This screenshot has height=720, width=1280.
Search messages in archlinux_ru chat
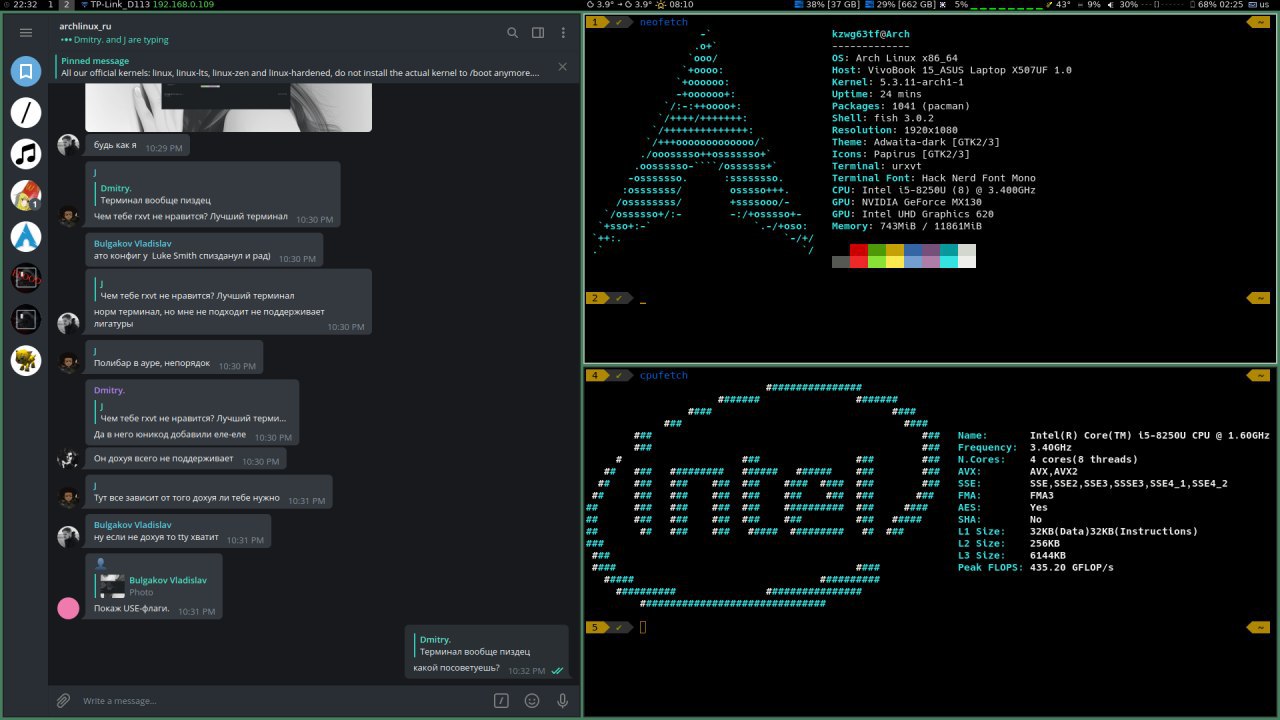click(x=512, y=33)
